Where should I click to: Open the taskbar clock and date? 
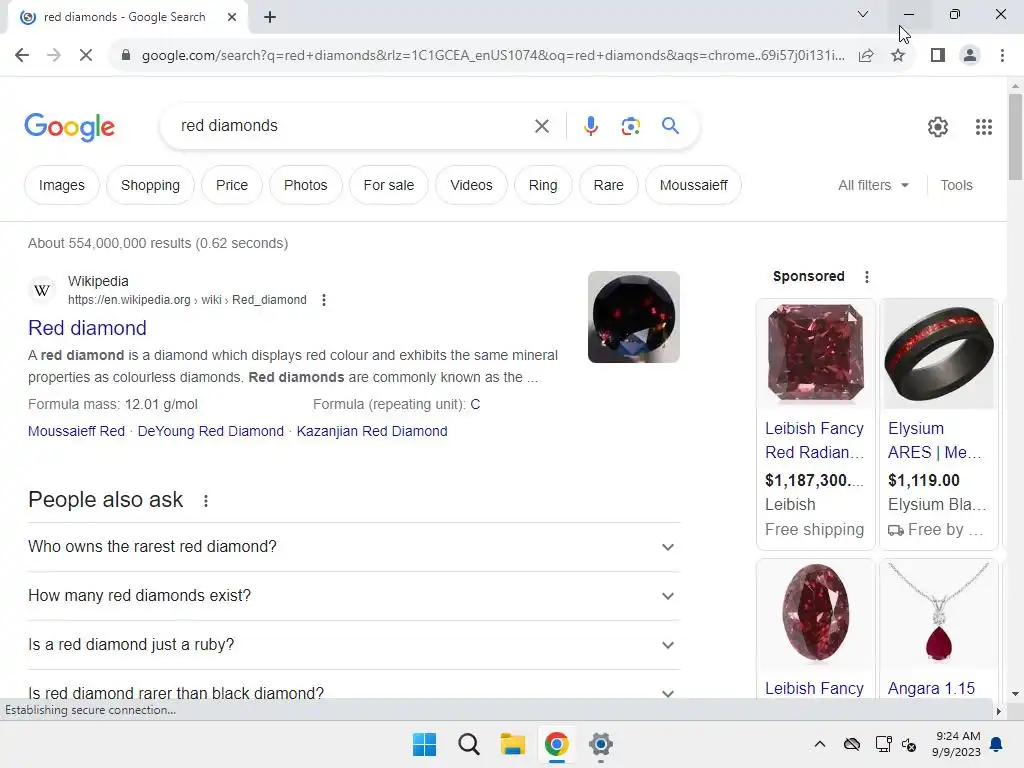(957, 744)
